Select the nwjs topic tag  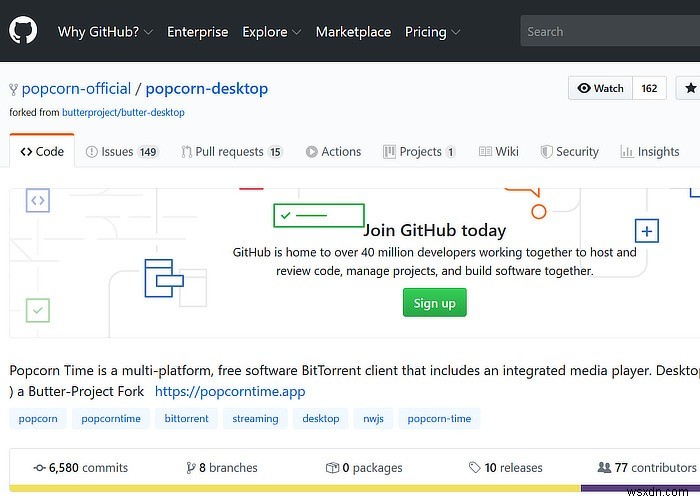[x=373, y=418]
